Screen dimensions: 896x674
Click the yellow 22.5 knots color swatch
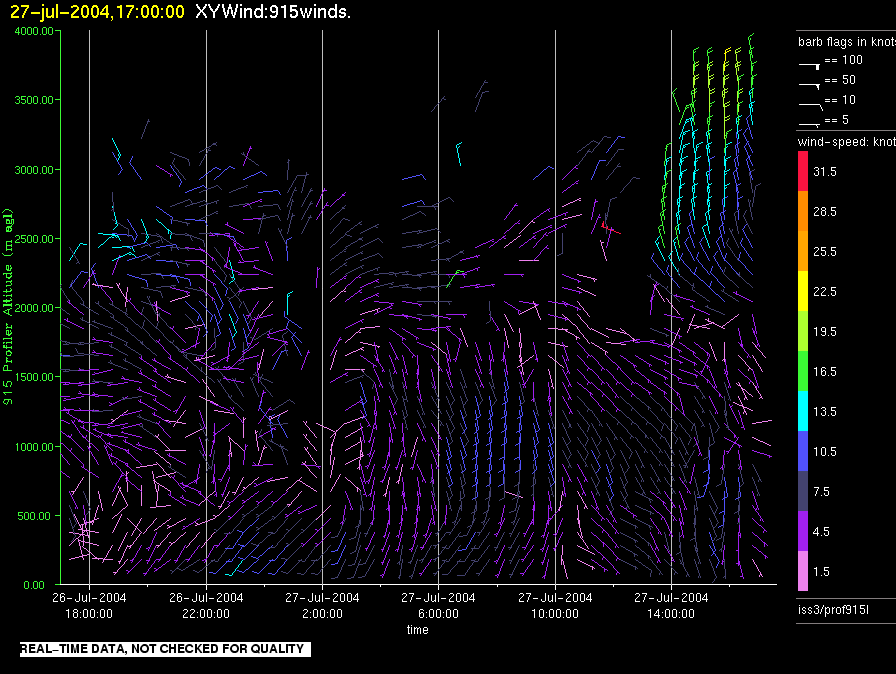point(803,291)
